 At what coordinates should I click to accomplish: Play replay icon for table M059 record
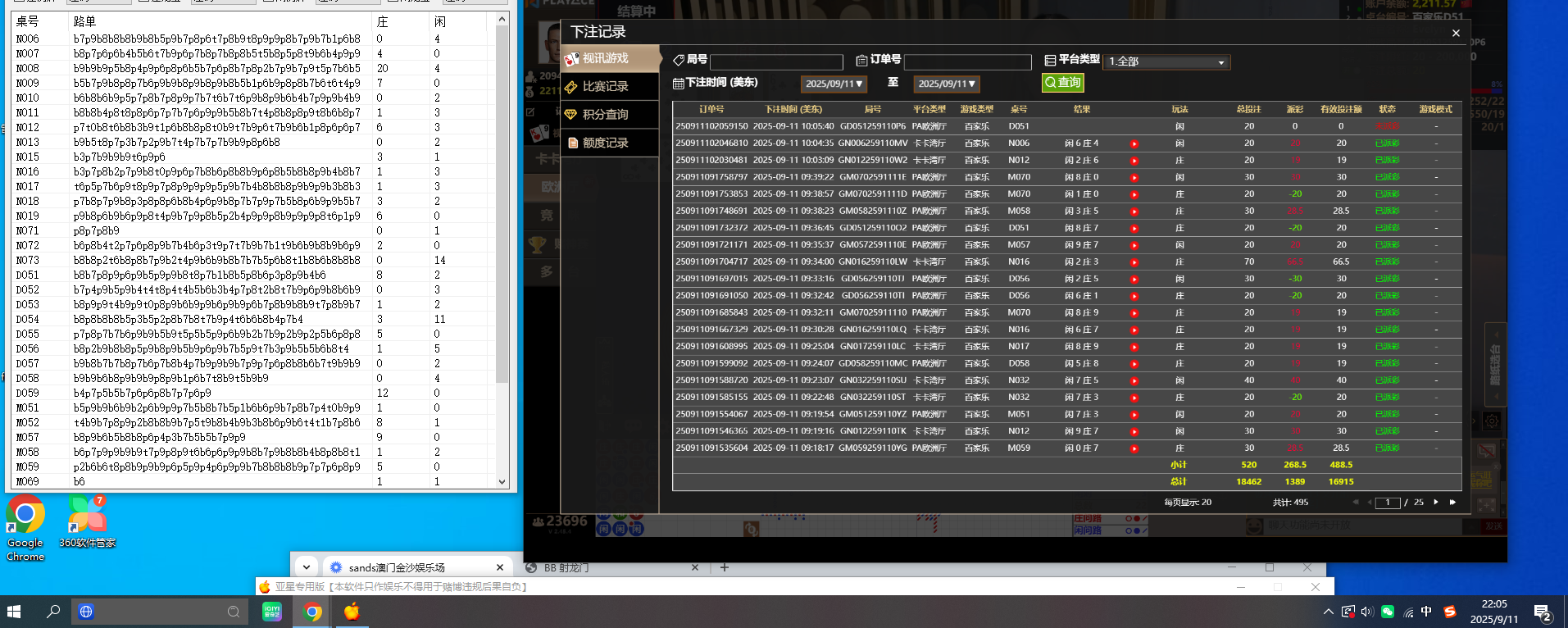pyautogui.click(x=1134, y=448)
